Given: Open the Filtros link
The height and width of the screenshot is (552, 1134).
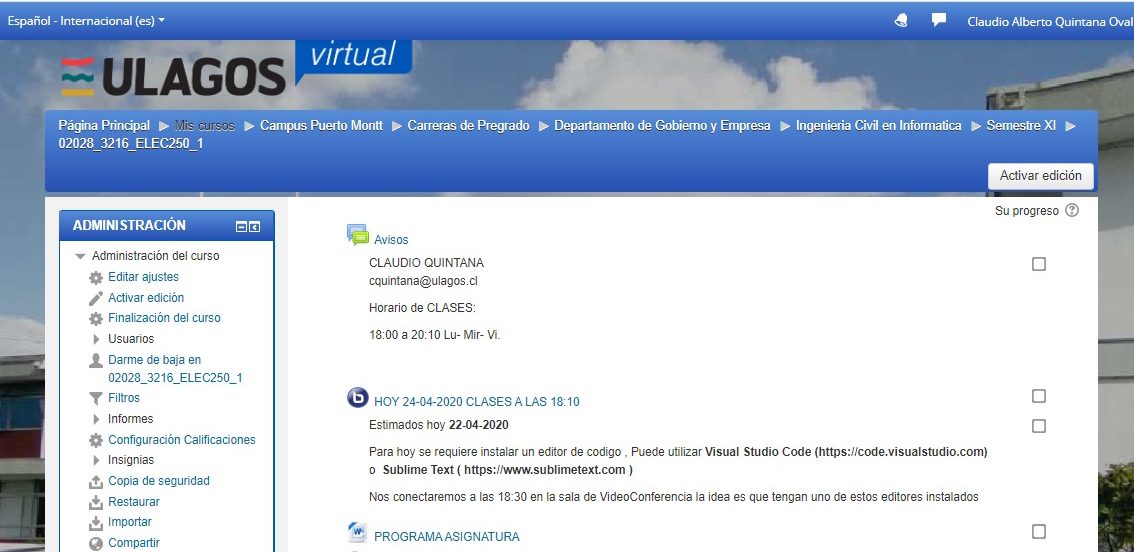Looking at the screenshot, I should pos(124,398).
